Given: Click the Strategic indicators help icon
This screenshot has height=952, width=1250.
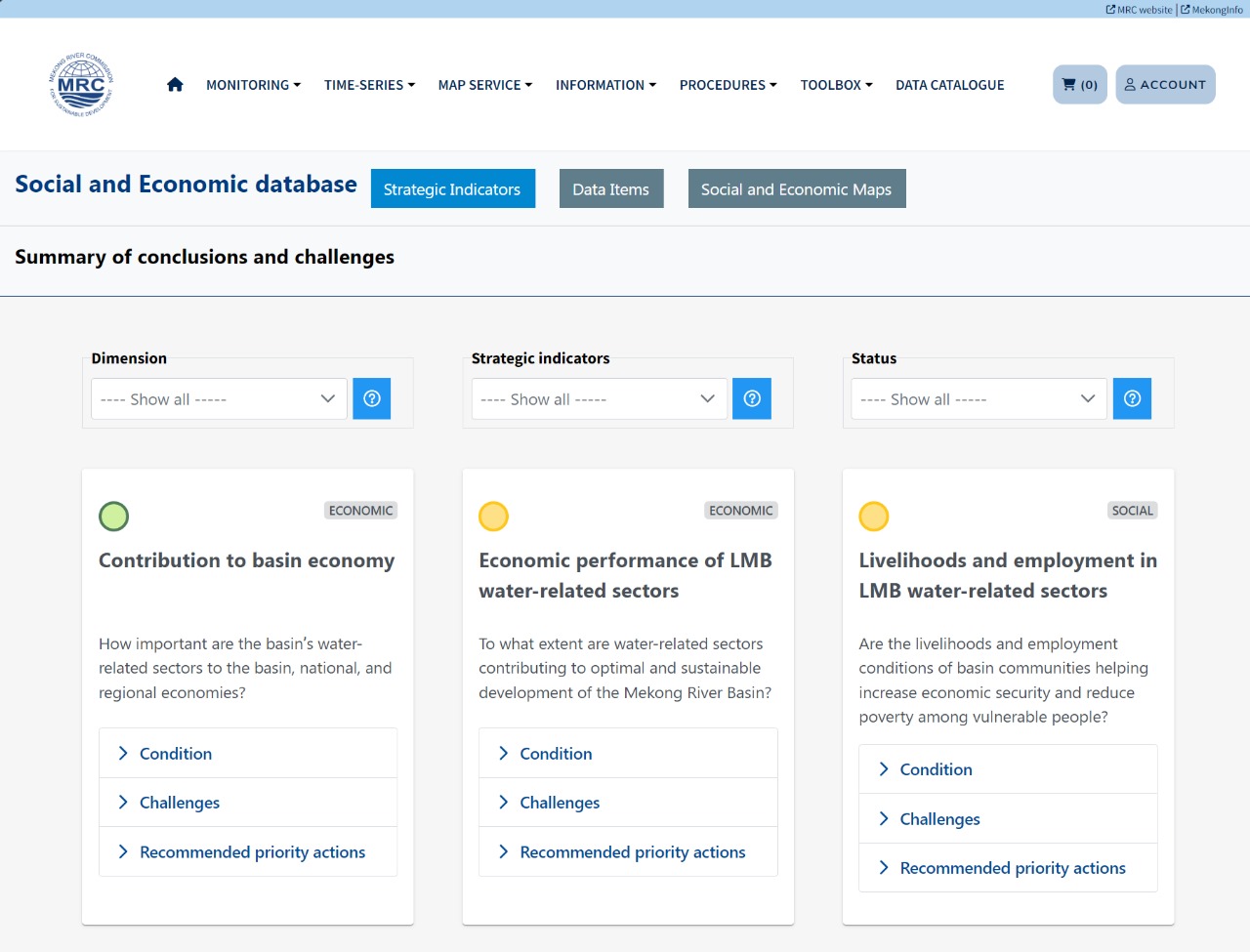Looking at the screenshot, I should pyautogui.click(x=751, y=398).
